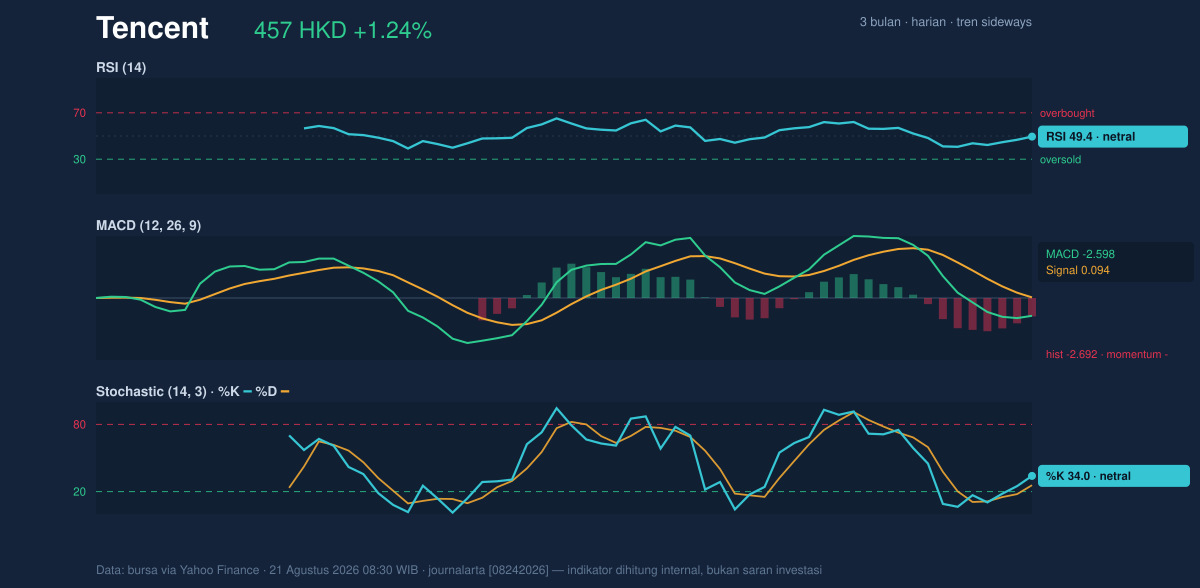Image resolution: width=1200 pixels, height=588 pixels.
Task: Click the Signal 0.094 legend value
Action: pyautogui.click(x=1078, y=270)
